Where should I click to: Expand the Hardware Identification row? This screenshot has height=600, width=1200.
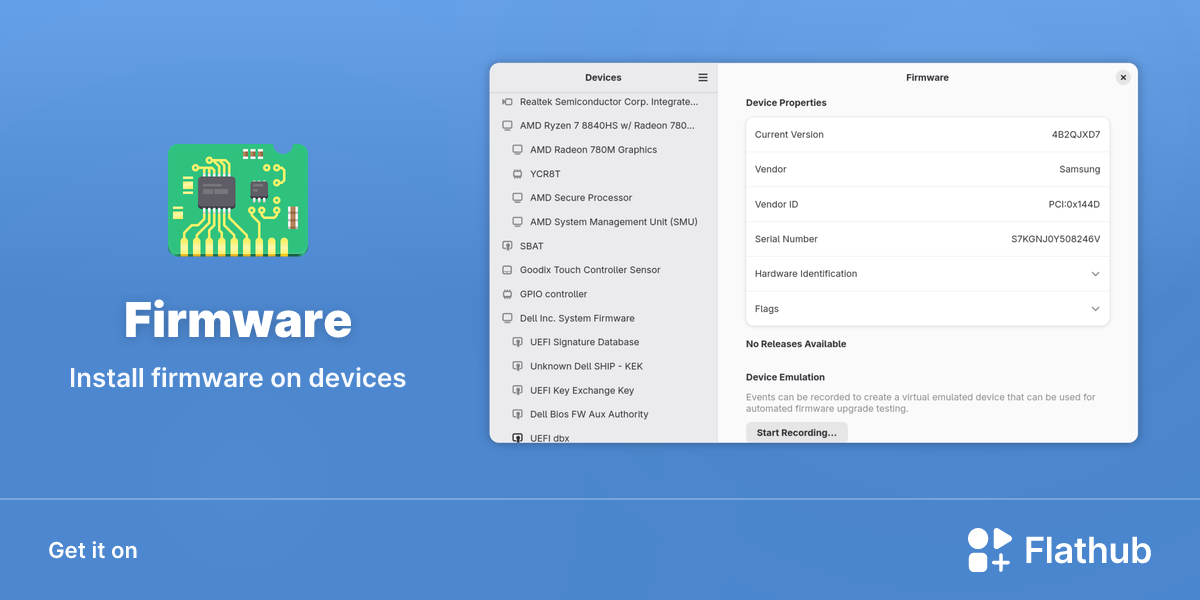[928, 274]
